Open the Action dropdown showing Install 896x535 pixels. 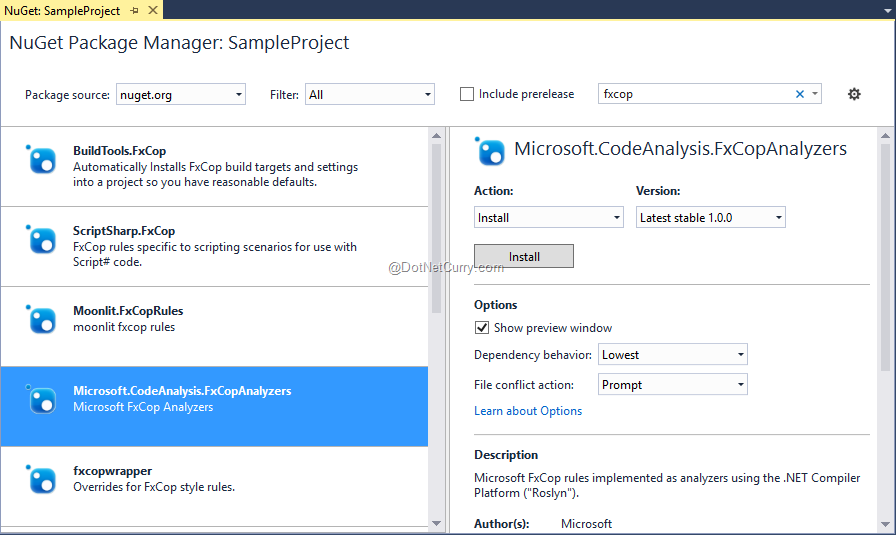click(x=549, y=217)
